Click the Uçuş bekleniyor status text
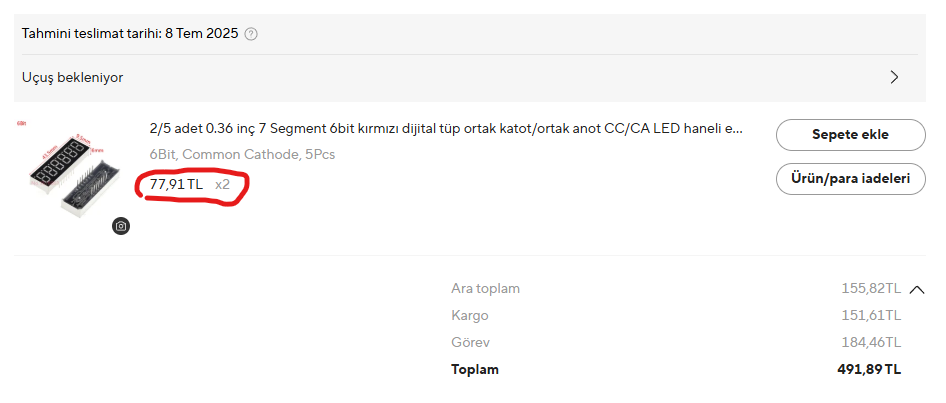The width and height of the screenshot is (946, 403). pos(73,77)
